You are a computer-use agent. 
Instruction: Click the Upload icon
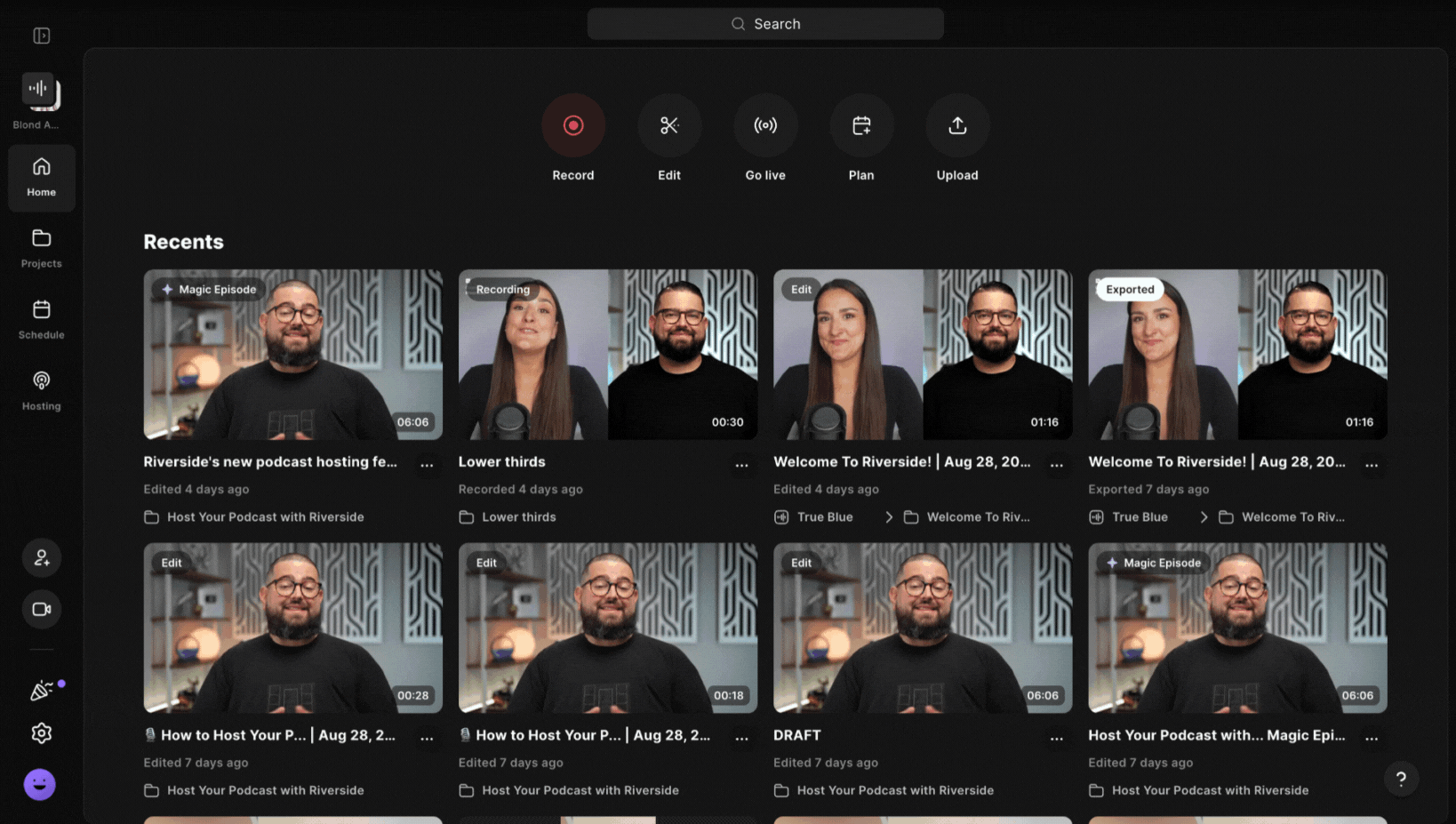pyautogui.click(x=957, y=126)
